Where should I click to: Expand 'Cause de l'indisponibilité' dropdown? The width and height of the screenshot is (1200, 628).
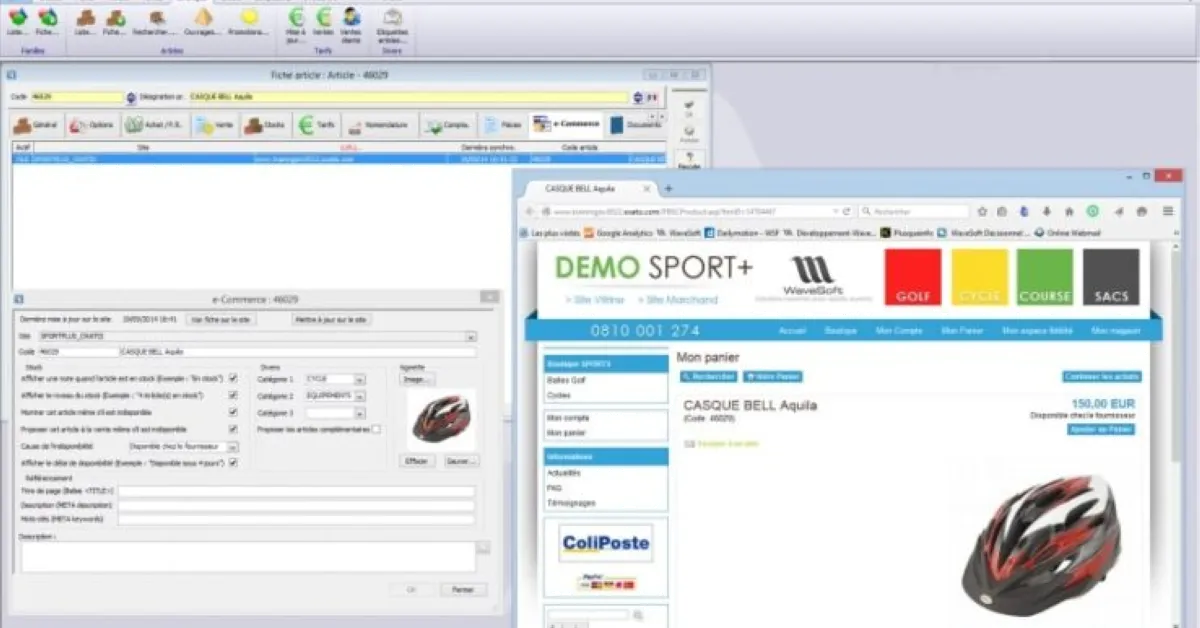[x=234, y=446]
